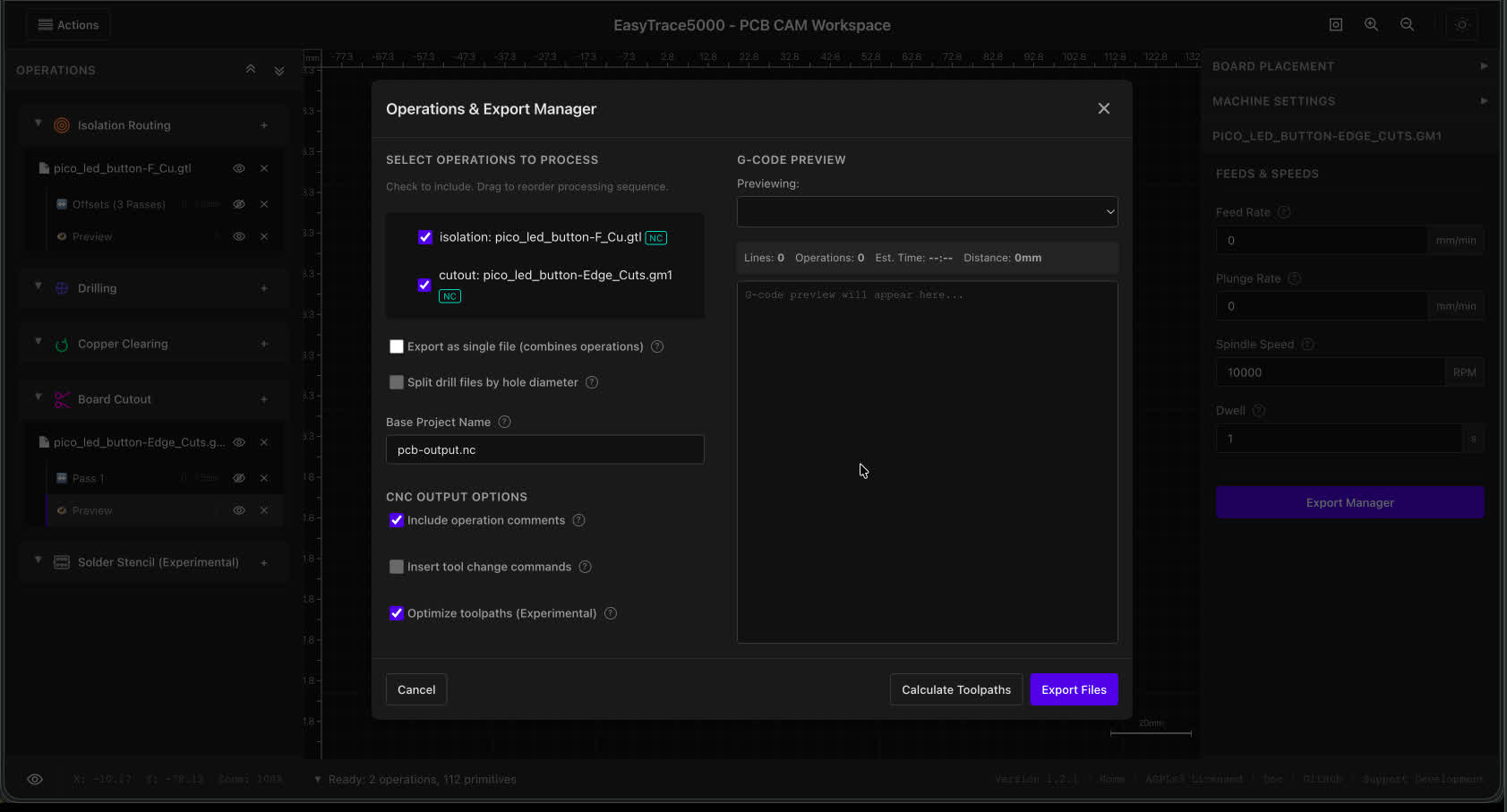Viewport: 1507px width, 812px height.
Task: Collapse all operations with the double up chevron
Action: (x=251, y=70)
